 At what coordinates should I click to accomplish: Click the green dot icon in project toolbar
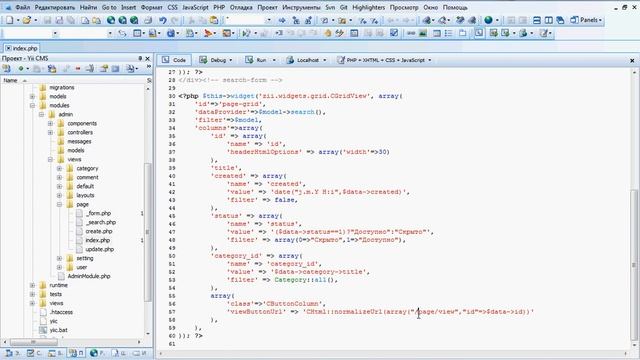[x=20, y=69]
